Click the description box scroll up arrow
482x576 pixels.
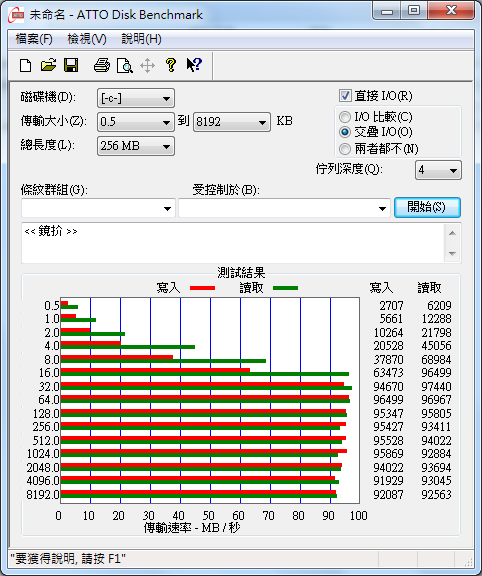coord(452,233)
